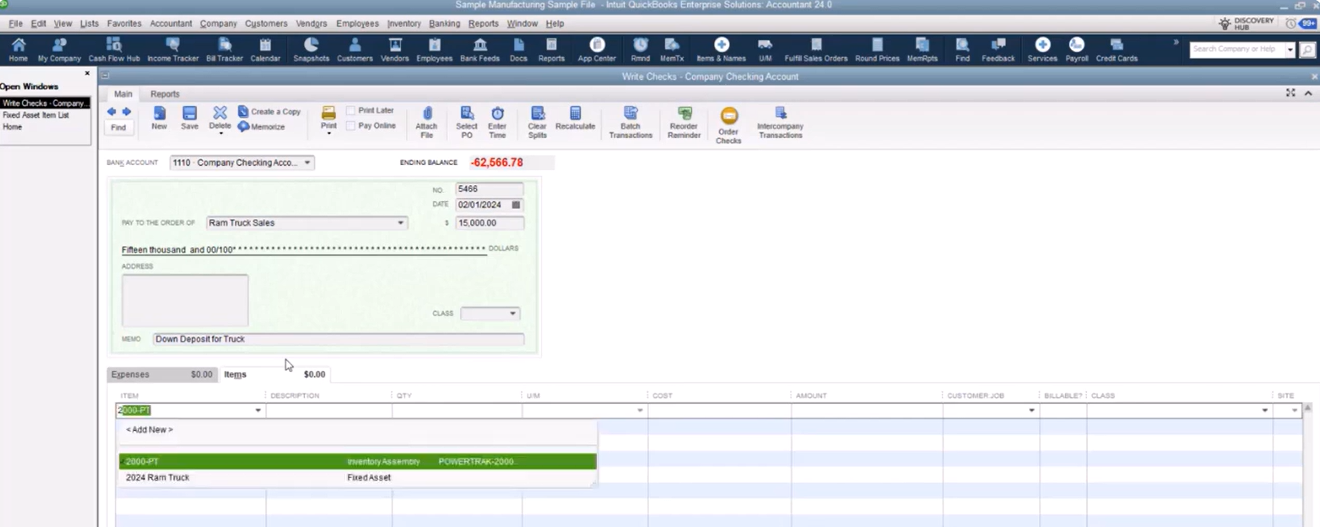Switch to the Expenses tab
The width and height of the screenshot is (1320, 527).
(x=131, y=375)
